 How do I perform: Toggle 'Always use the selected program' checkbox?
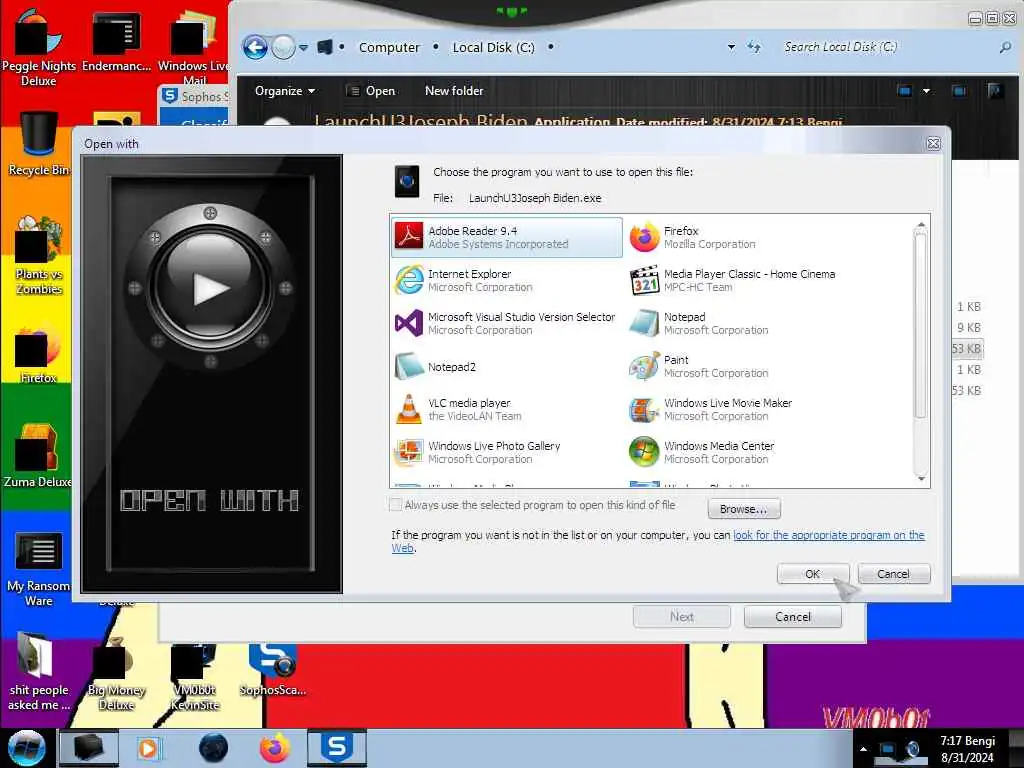pyautogui.click(x=395, y=505)
